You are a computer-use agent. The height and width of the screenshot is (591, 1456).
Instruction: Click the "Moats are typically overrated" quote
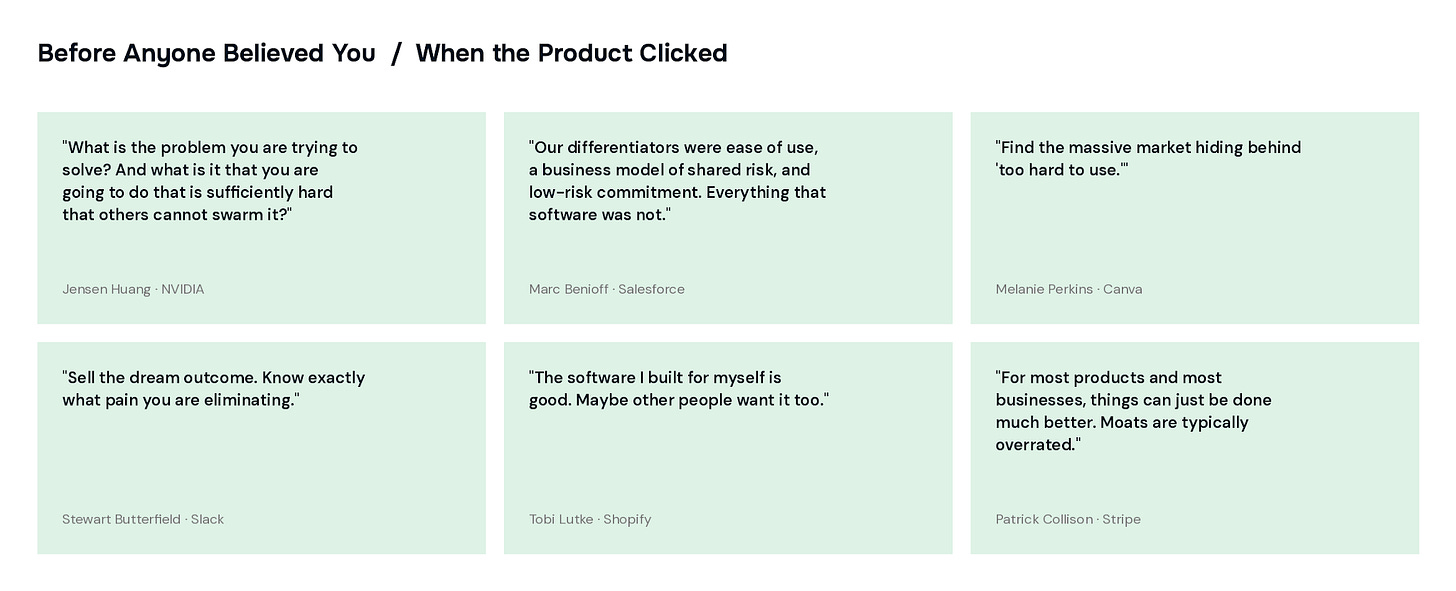[1133, 411]
